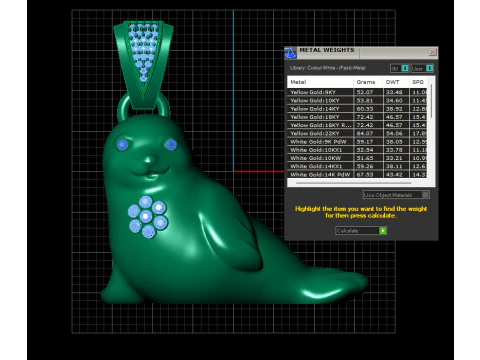Select the White Gold:9K PdW row

[357, 142]
